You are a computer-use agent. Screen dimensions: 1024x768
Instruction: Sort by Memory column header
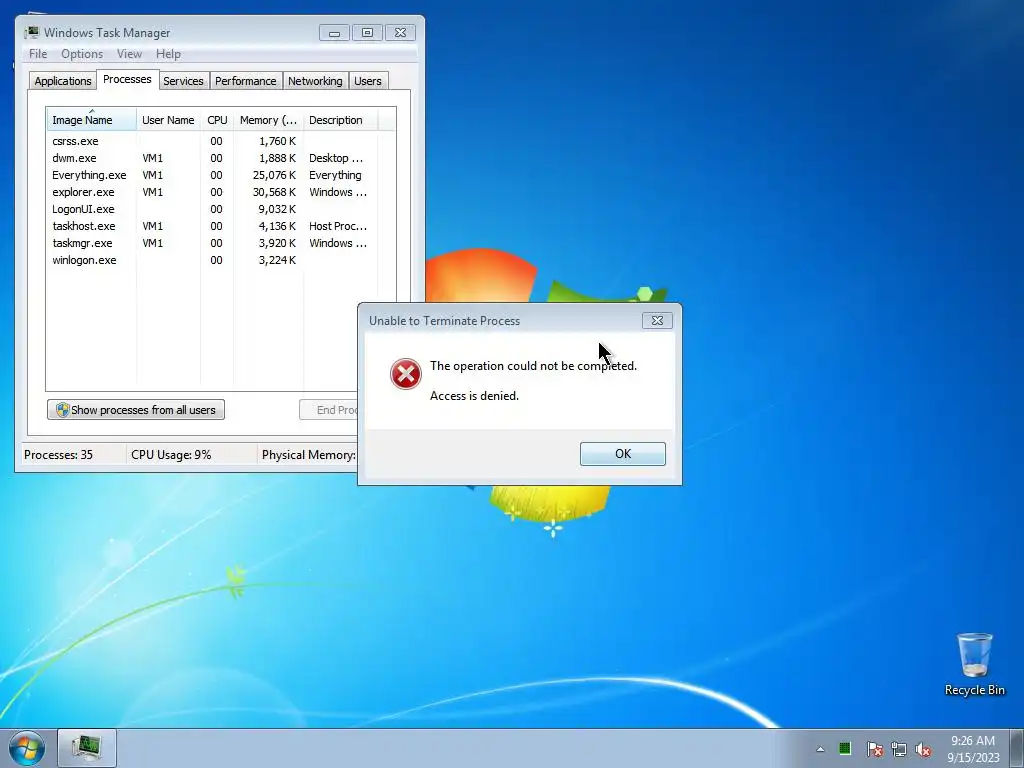click(268, 120)
